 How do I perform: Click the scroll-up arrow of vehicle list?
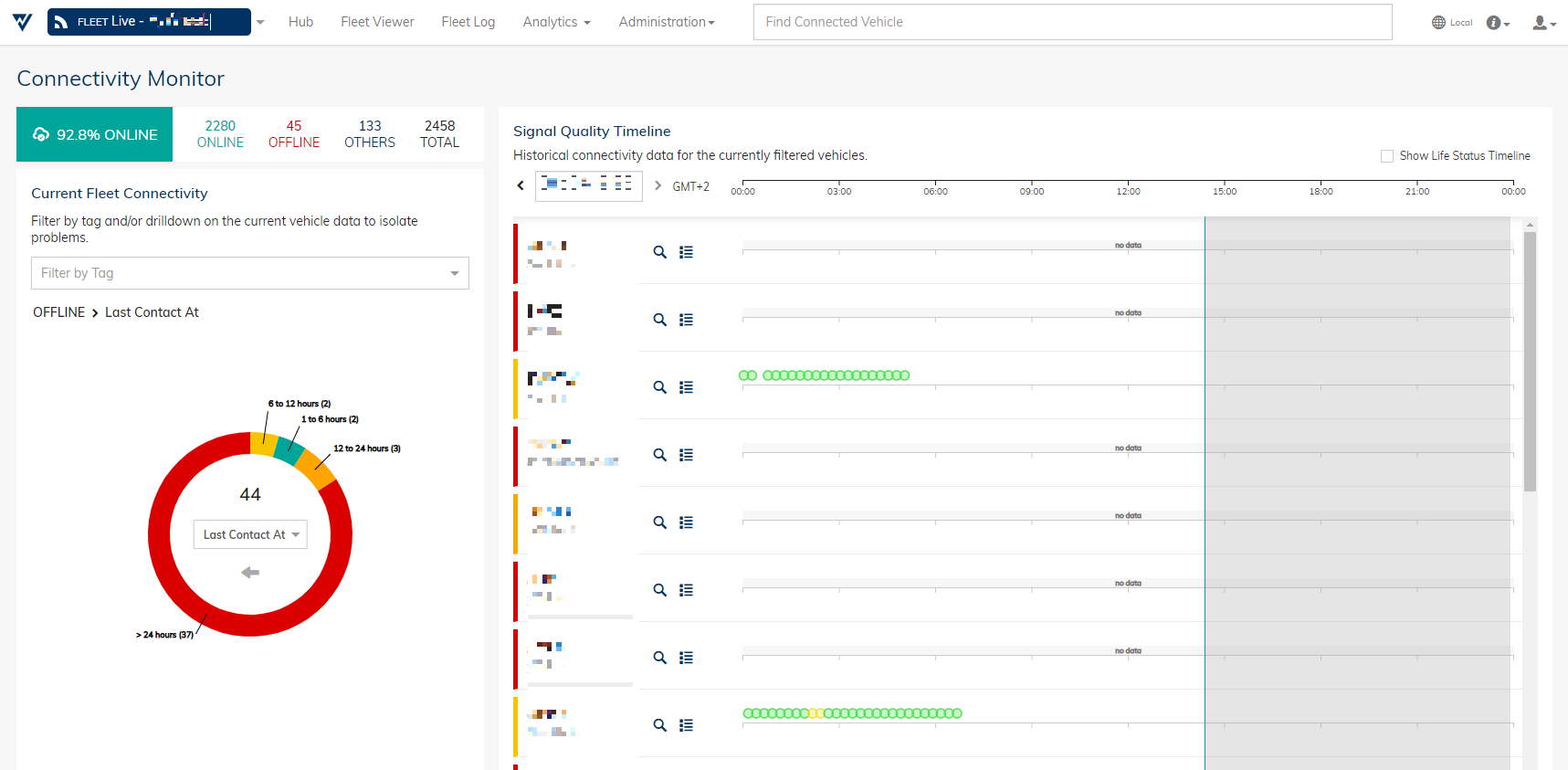1530,224
